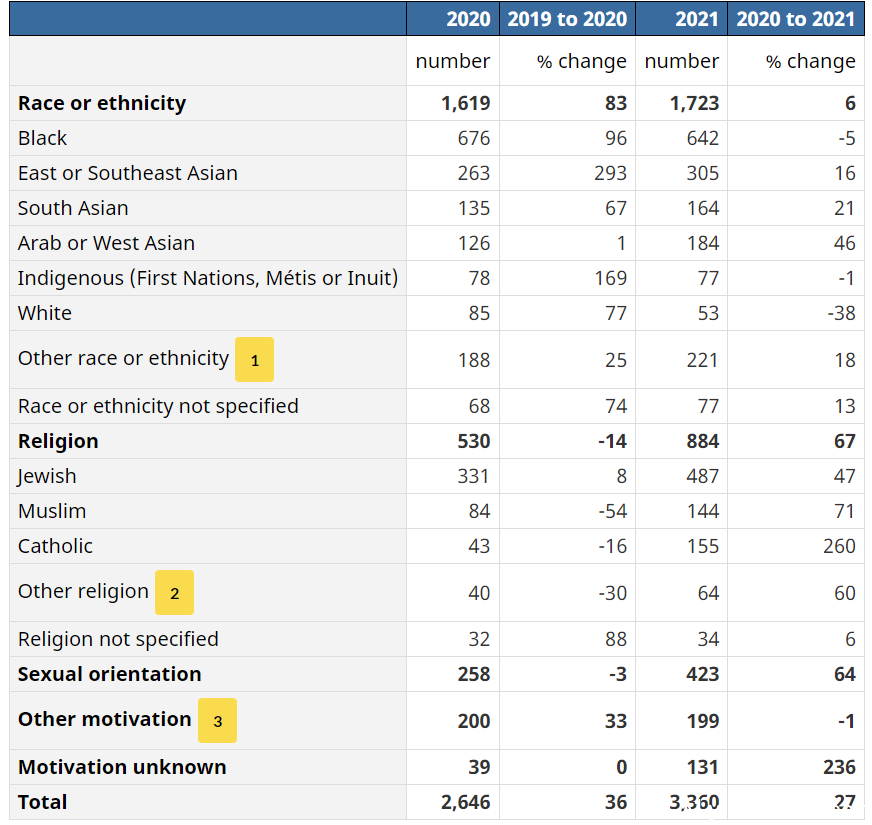Image resolution: width=872 pixels, height=825 pixels.
Task: Select the 2020 column header
Action: 468,19
